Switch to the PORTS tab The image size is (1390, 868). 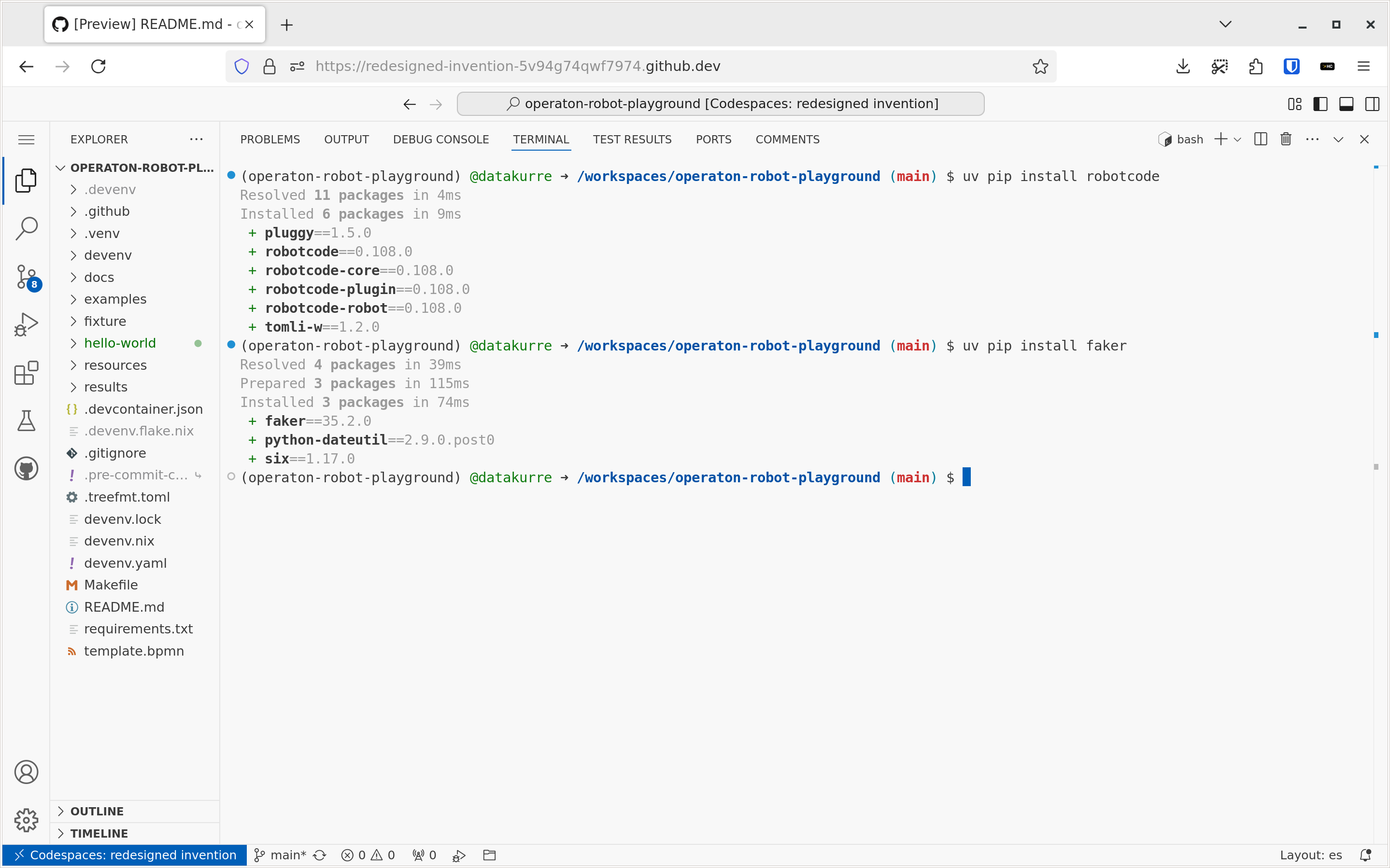(714, 140)
